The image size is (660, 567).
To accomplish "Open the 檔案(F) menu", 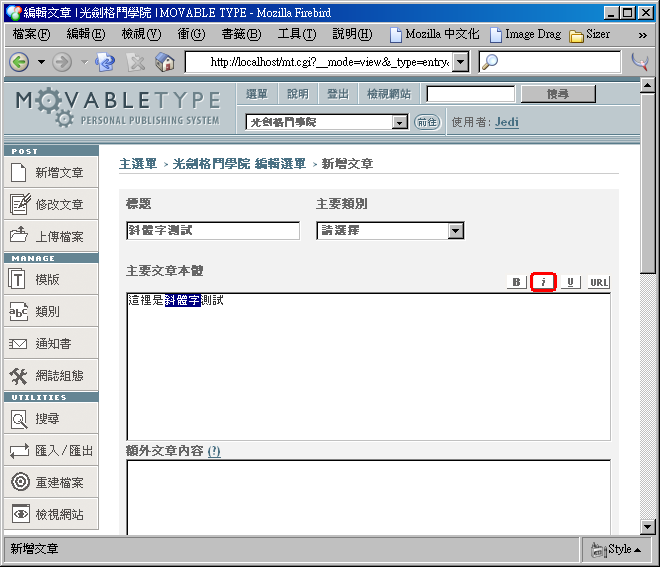I will (x=31, y=34).
